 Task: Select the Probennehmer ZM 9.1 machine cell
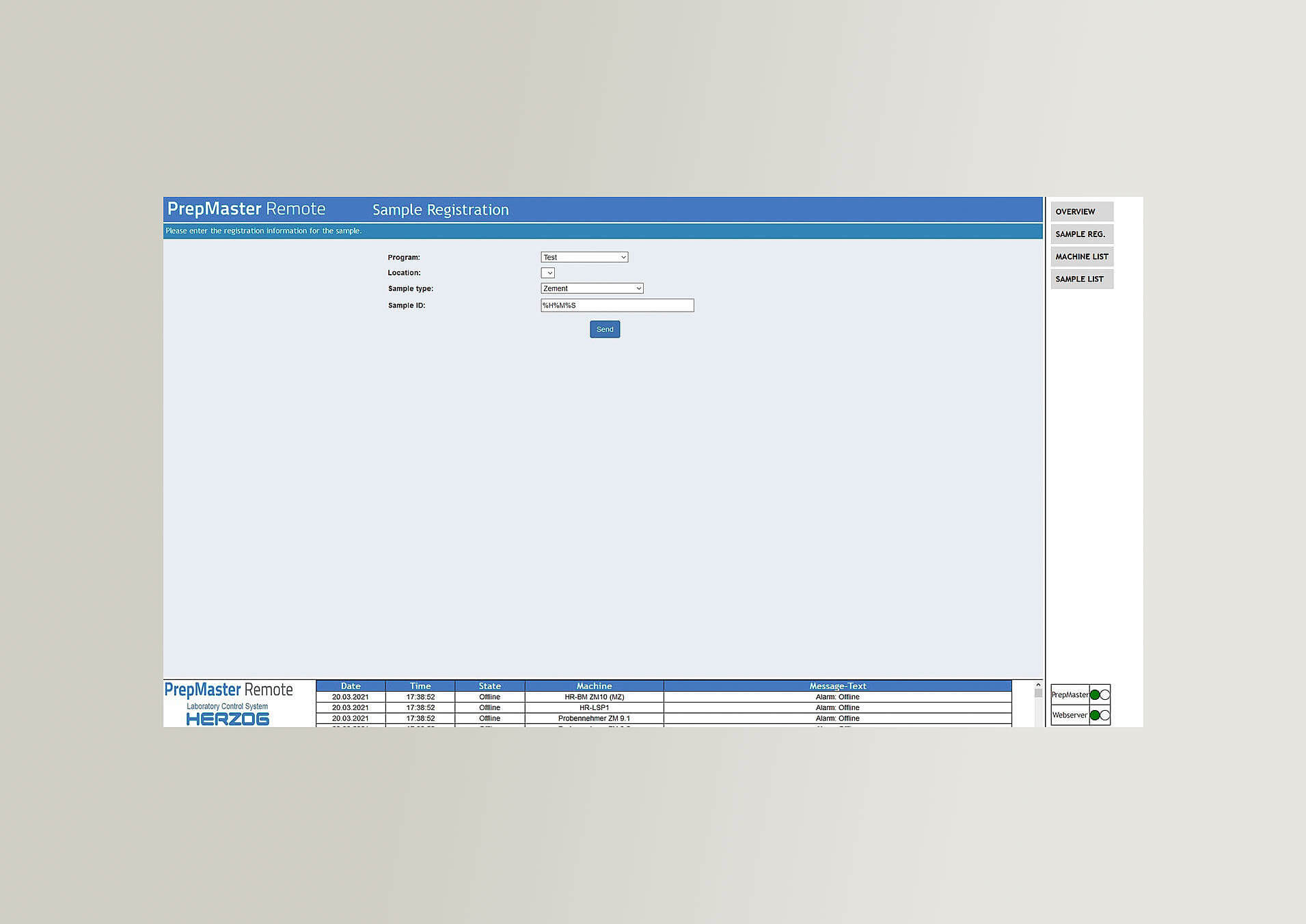(x=594, y=718)
